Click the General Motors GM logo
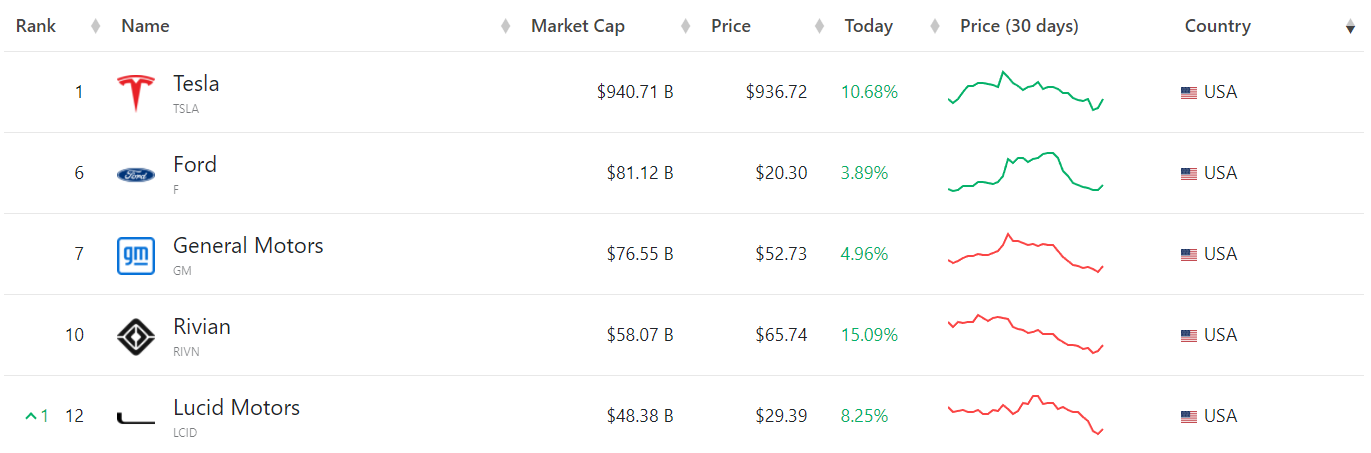This screenshot has width=1371, height=453. [136, 255]
